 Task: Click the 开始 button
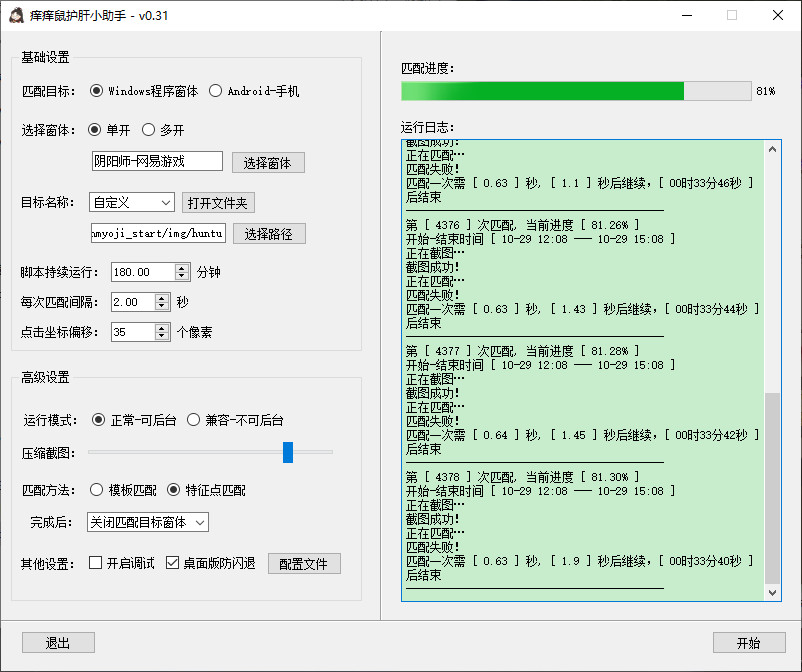[749, 642]
